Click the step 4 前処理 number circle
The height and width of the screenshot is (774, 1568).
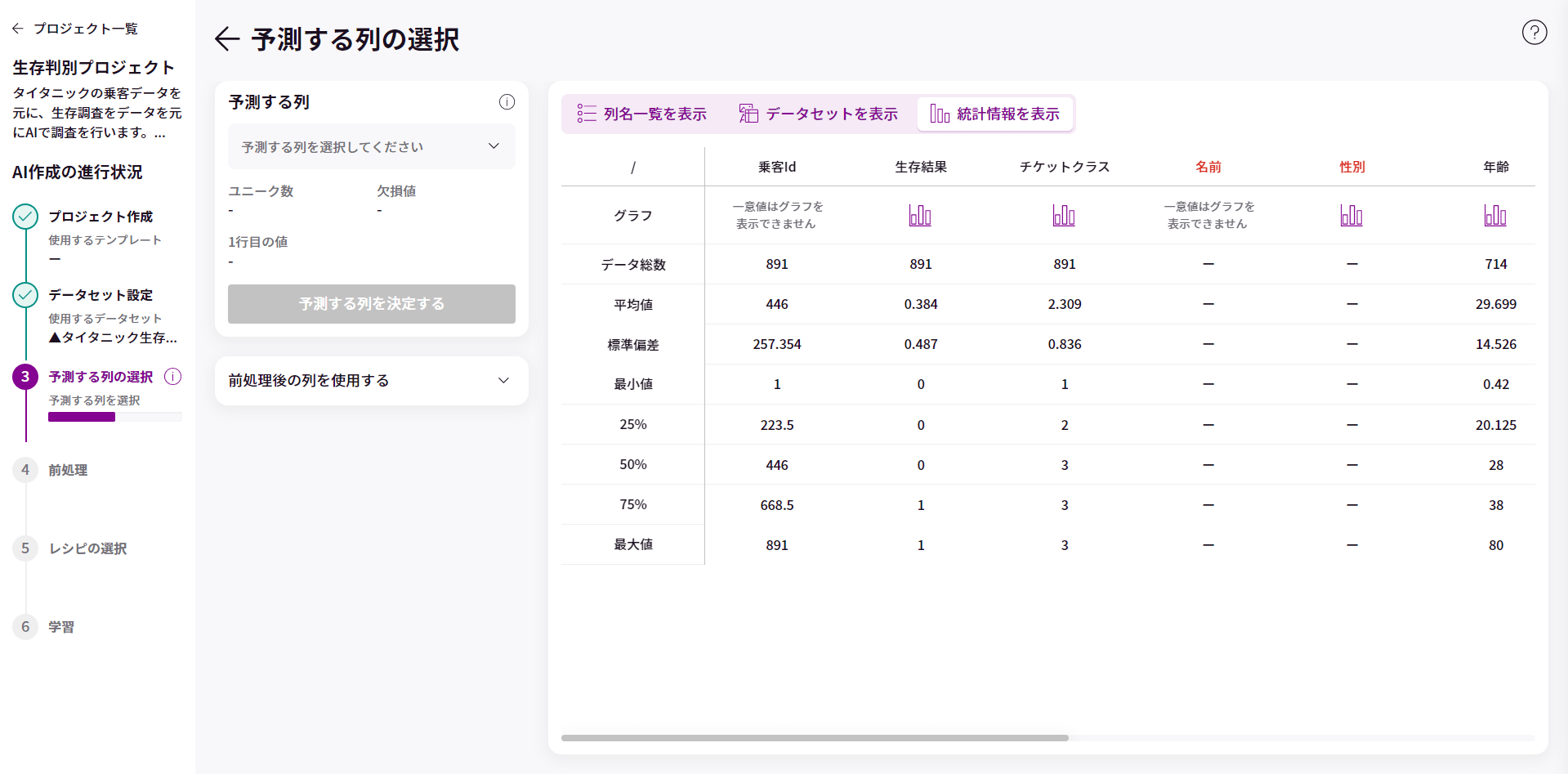(x=25, y=470)
